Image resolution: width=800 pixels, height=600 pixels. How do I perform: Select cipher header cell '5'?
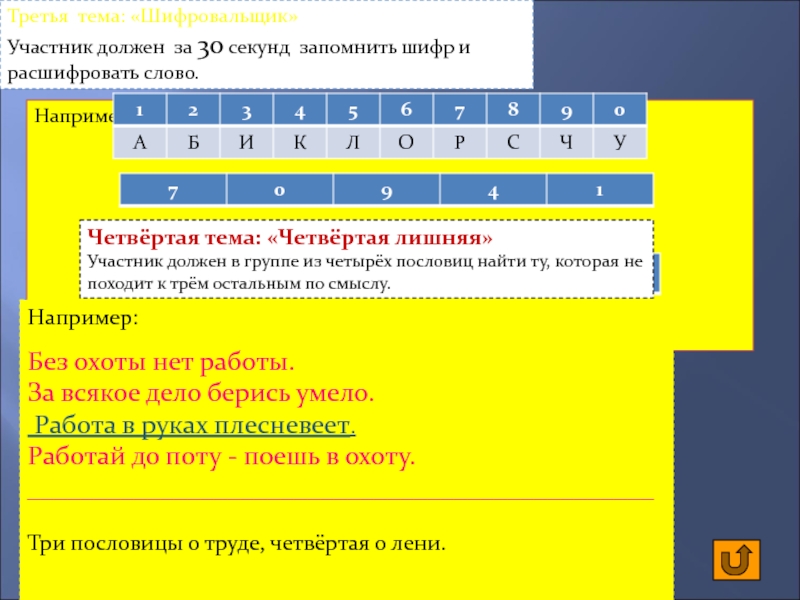(x=353, y=109)
